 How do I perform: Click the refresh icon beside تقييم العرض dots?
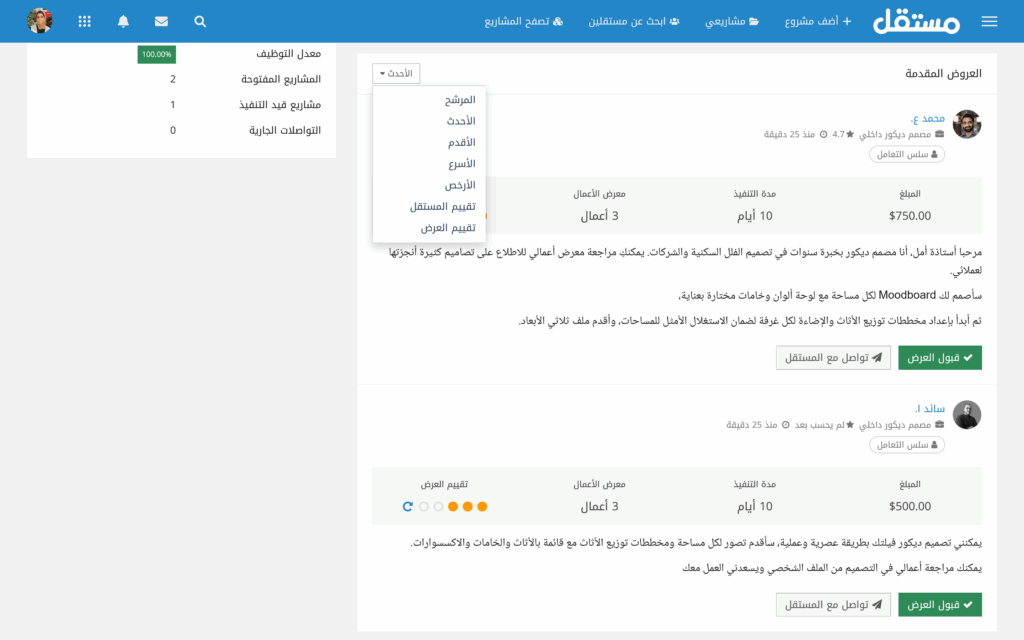[407, 507]
